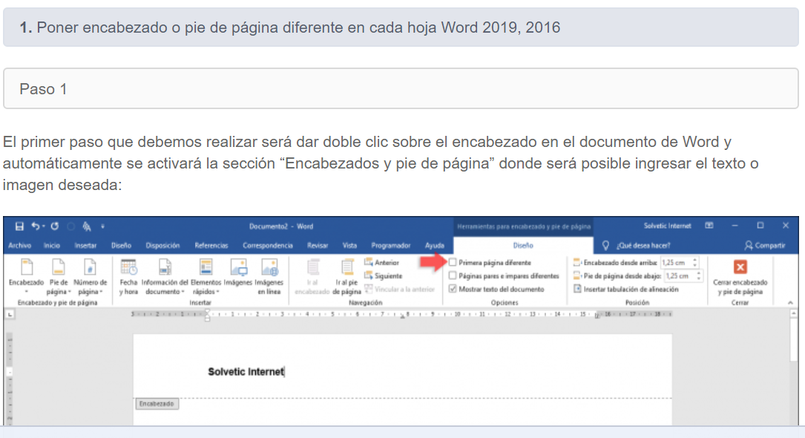
Task: Check Páginas pares e impares diferentes
Action: [x=453, y=275]
